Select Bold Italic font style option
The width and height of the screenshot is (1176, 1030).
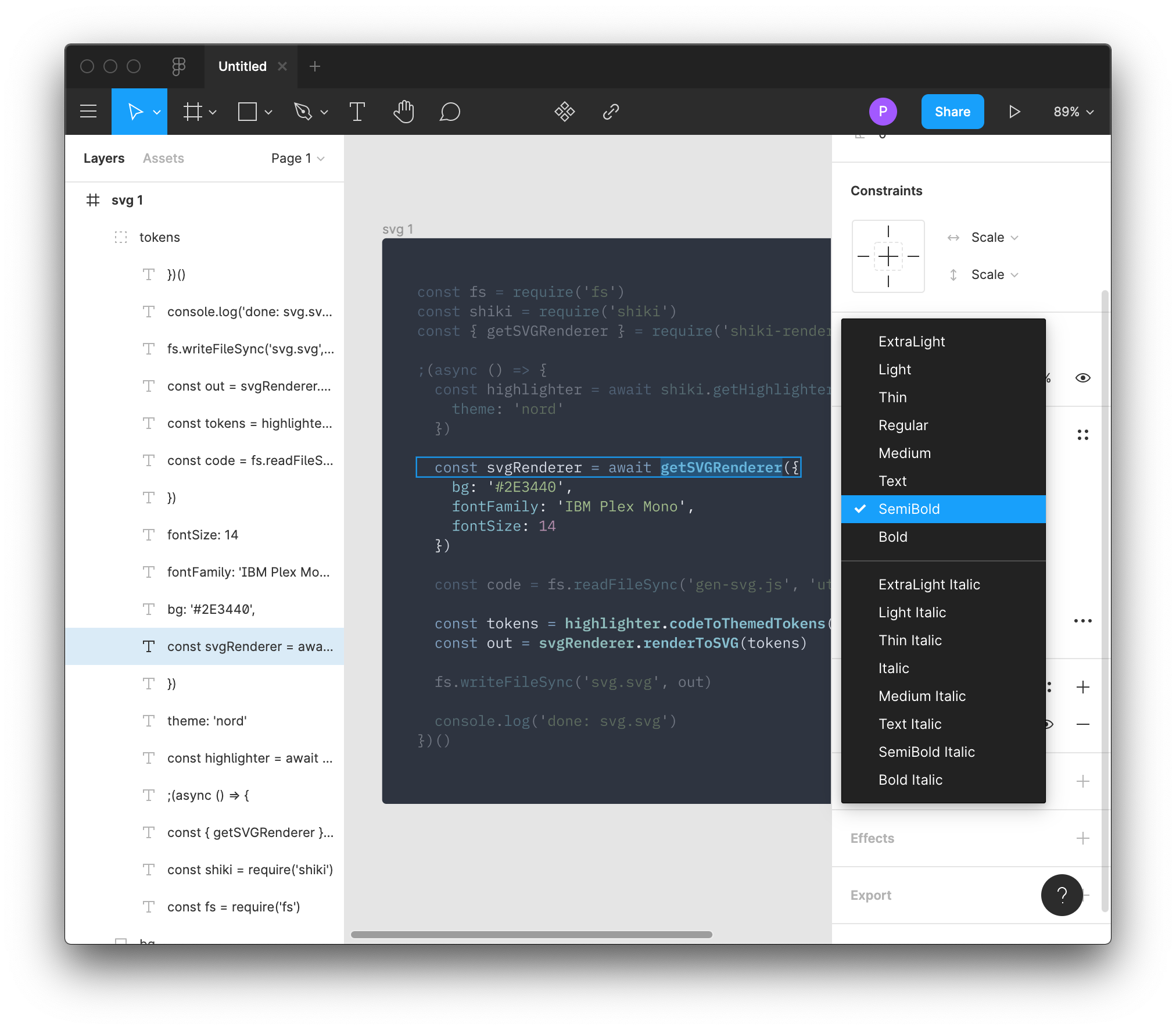(909, 780)
